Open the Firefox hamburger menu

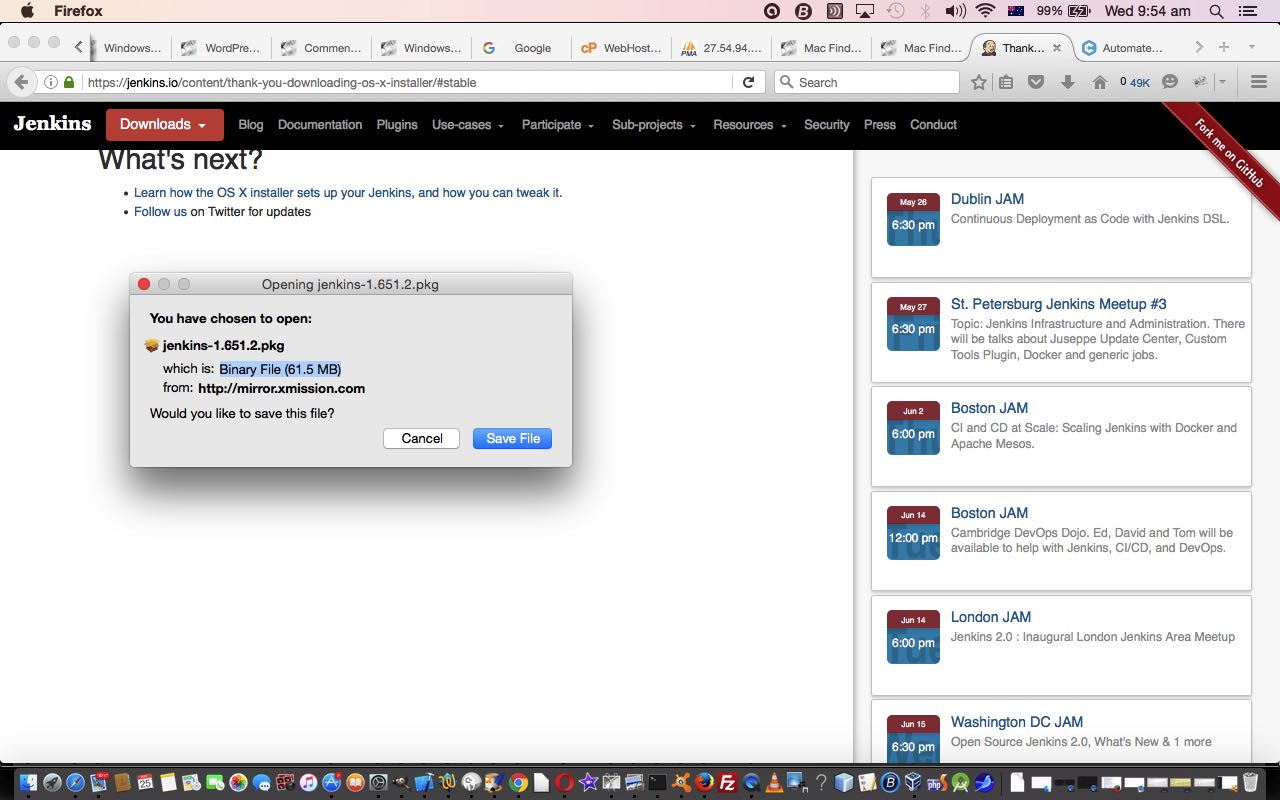tap(1258, 82)
